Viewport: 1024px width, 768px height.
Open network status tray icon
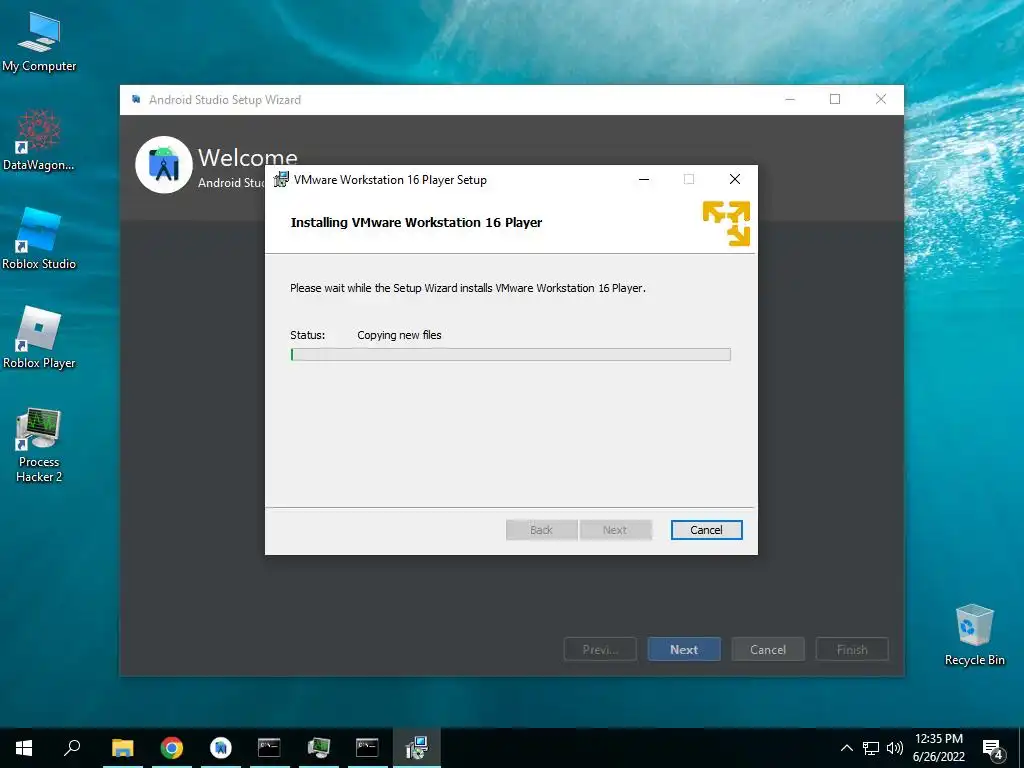(871, 748)
